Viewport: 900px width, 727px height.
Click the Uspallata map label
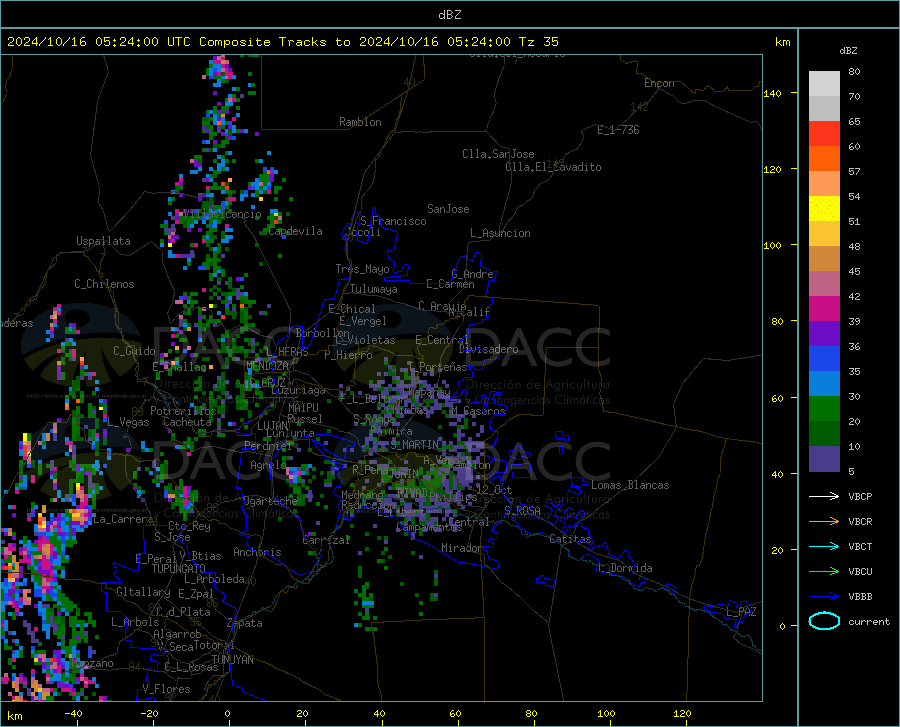(x=103, y=241)
